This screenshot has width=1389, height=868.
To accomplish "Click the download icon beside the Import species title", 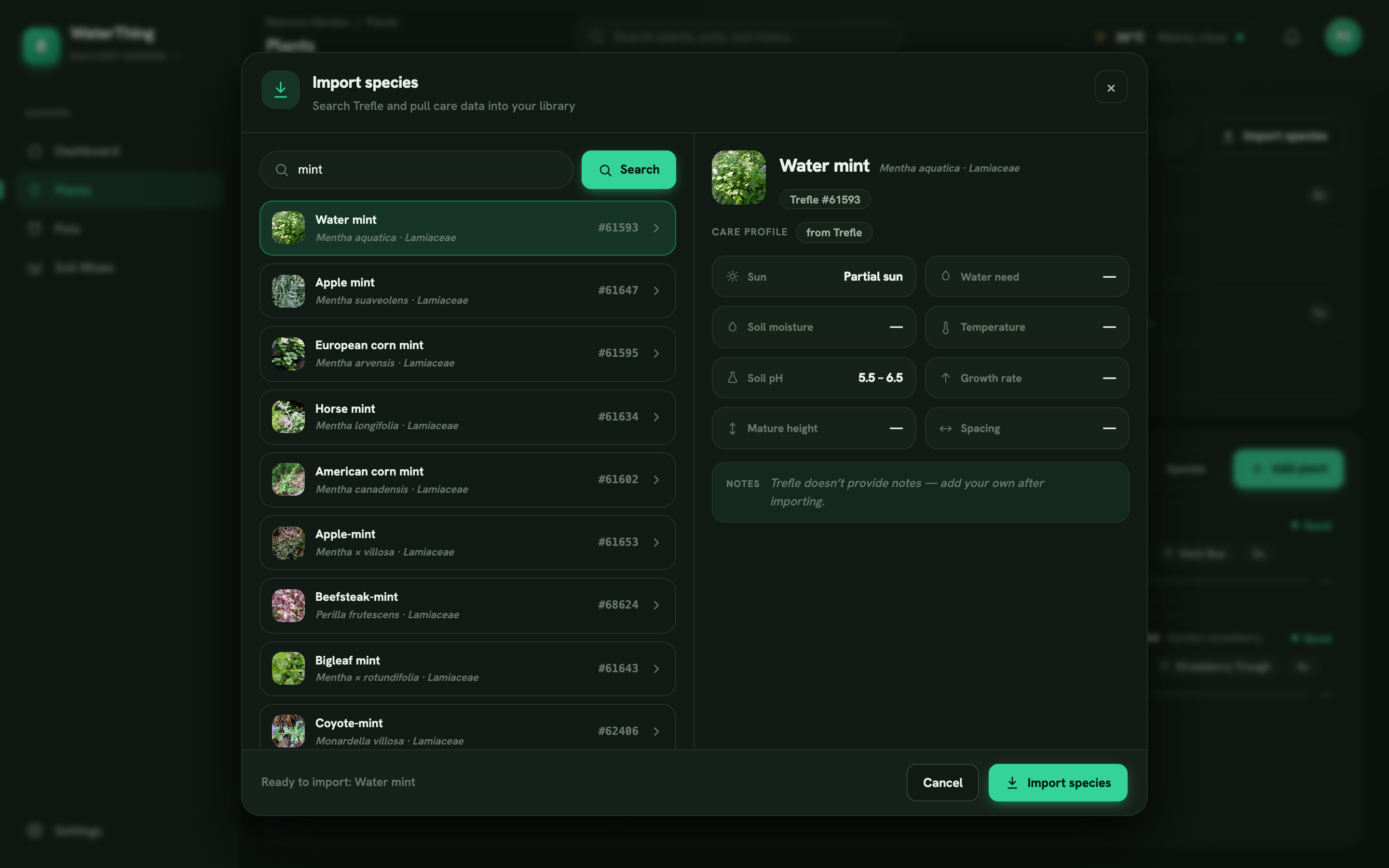I will pyautogui.click(x=280, y=90).
